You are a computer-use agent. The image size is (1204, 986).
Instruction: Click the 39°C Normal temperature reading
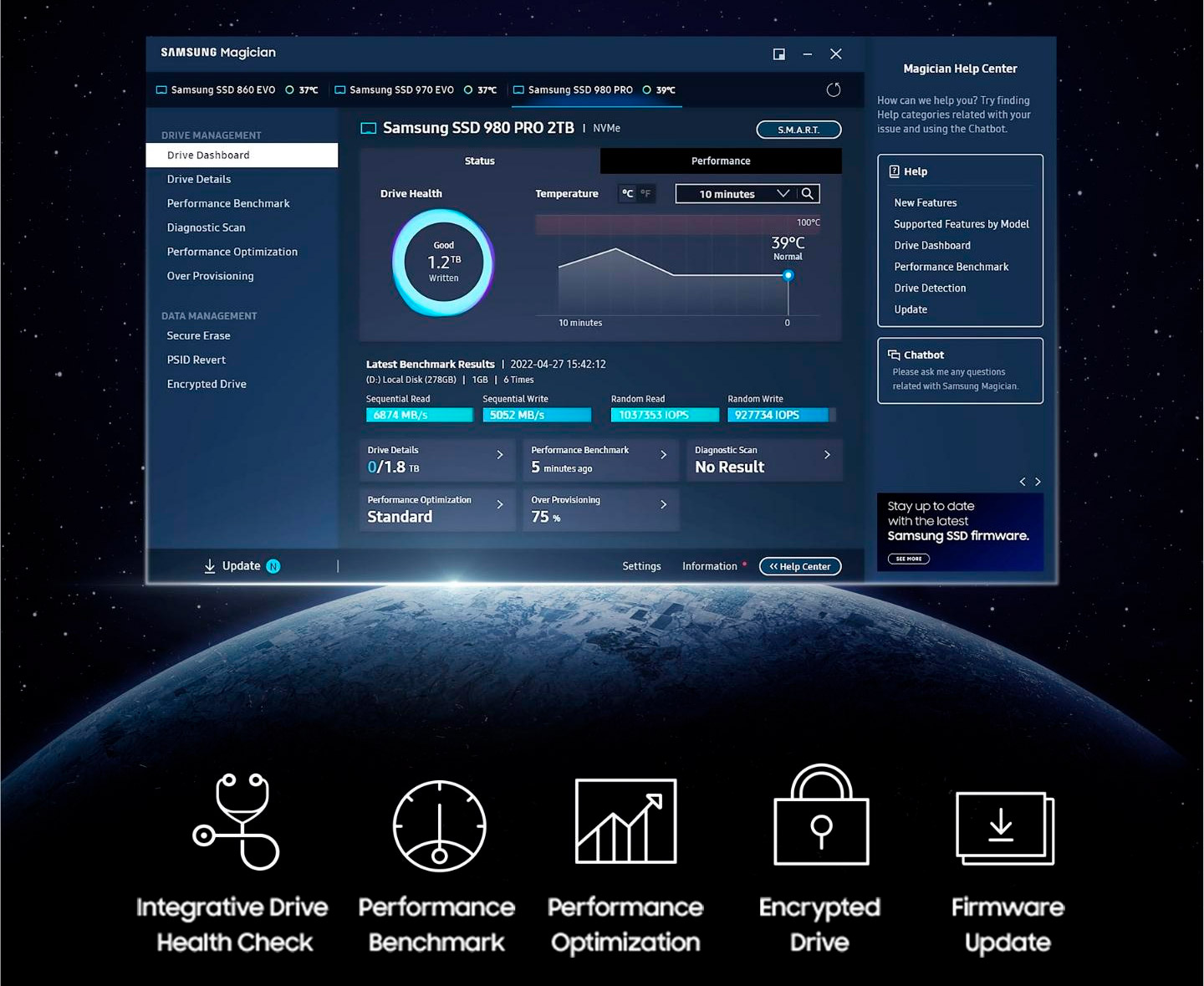point(788,248)
